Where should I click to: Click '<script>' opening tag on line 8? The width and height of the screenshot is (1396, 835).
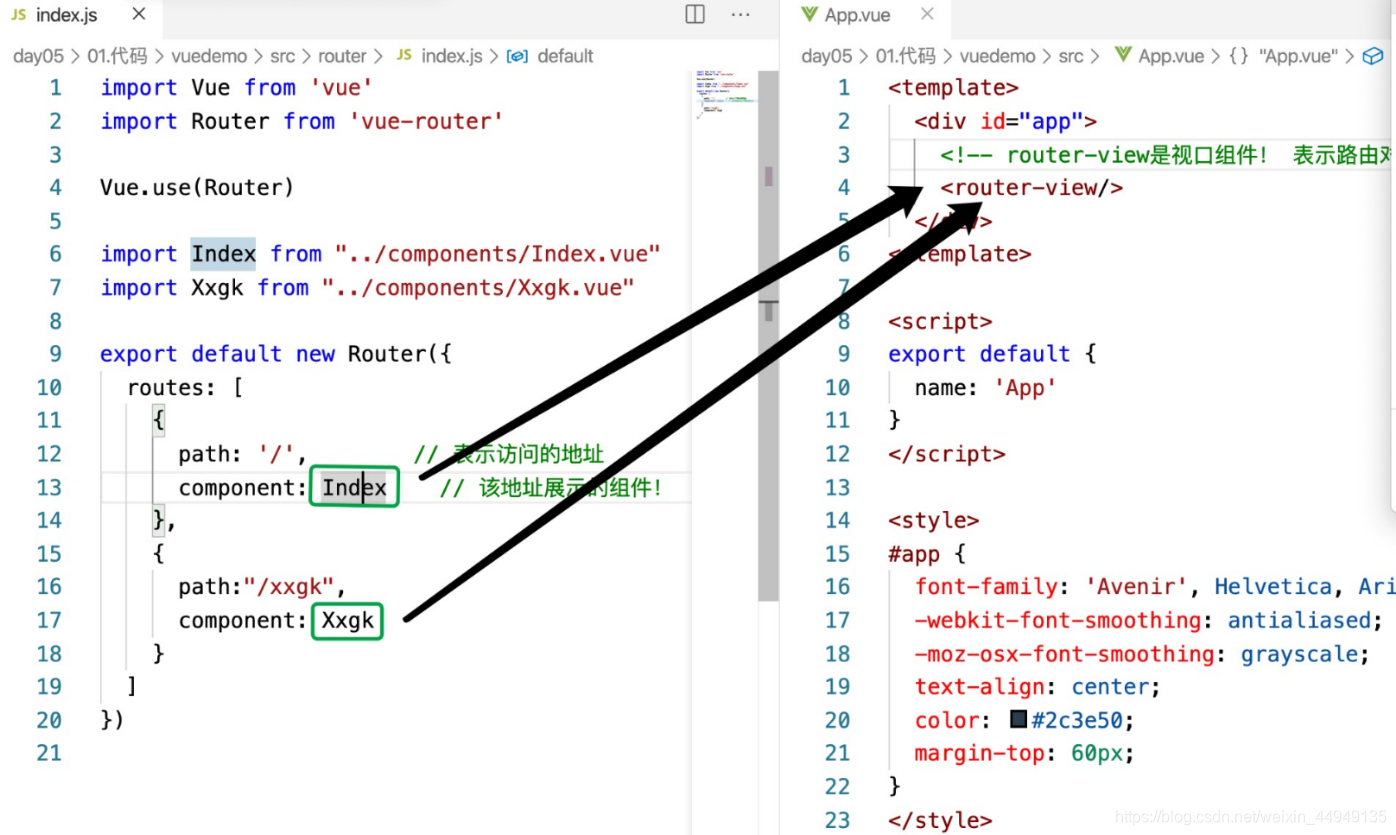coord(940,321)
